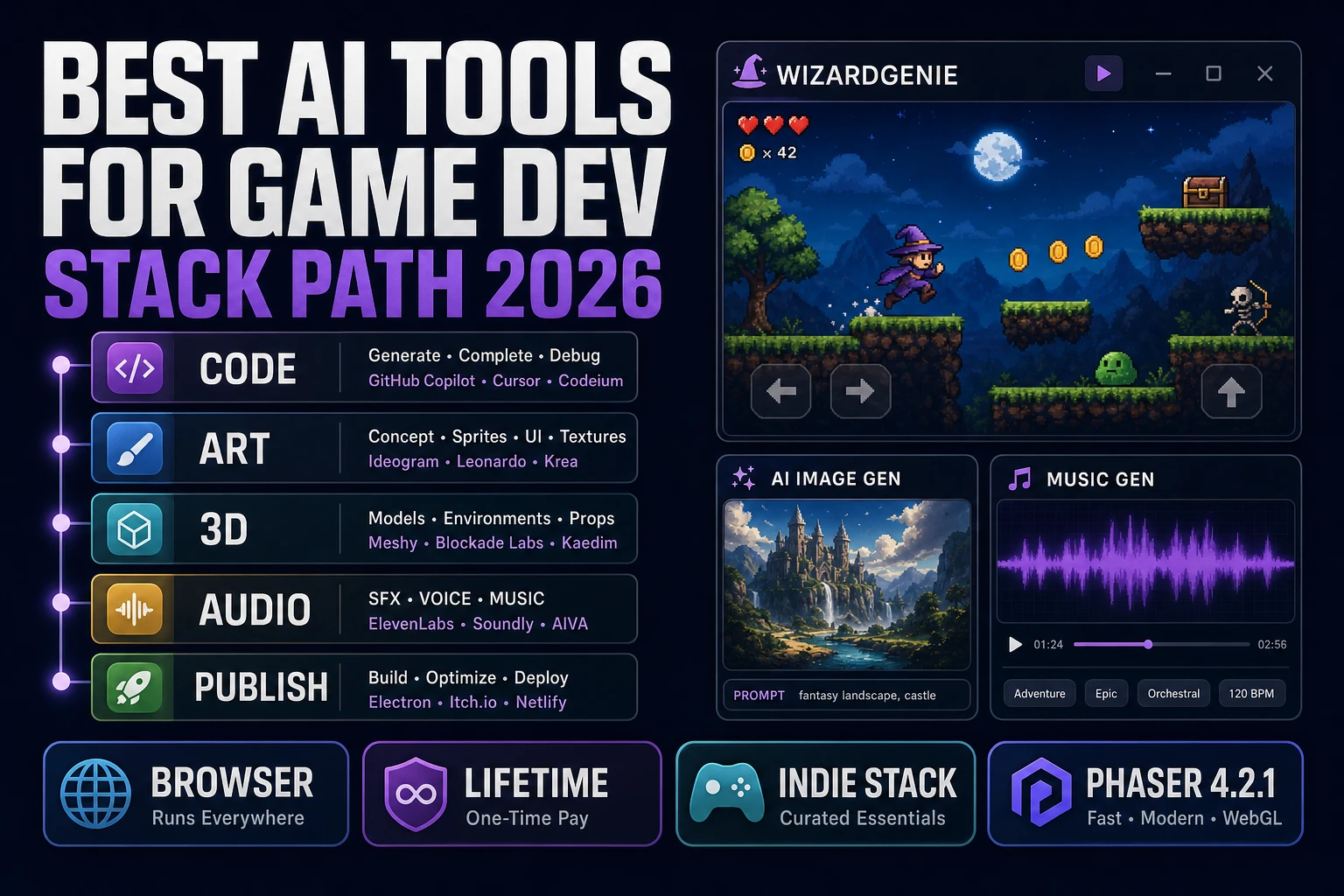Click the BROWSER Runs Everywhere card title
This screenshot has height=896, width=1344.
pyautogui.click(x=232, y=782)
